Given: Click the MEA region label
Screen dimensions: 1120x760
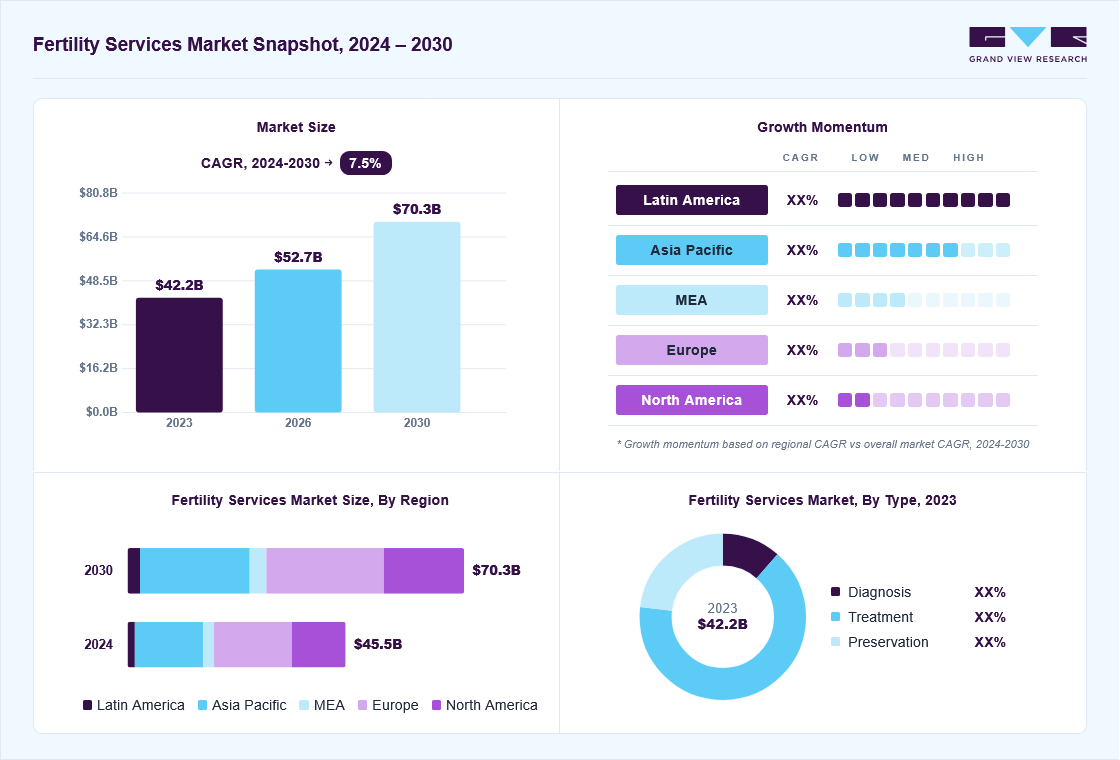Looking at the screenshot, I should click(x=691, y=300).
